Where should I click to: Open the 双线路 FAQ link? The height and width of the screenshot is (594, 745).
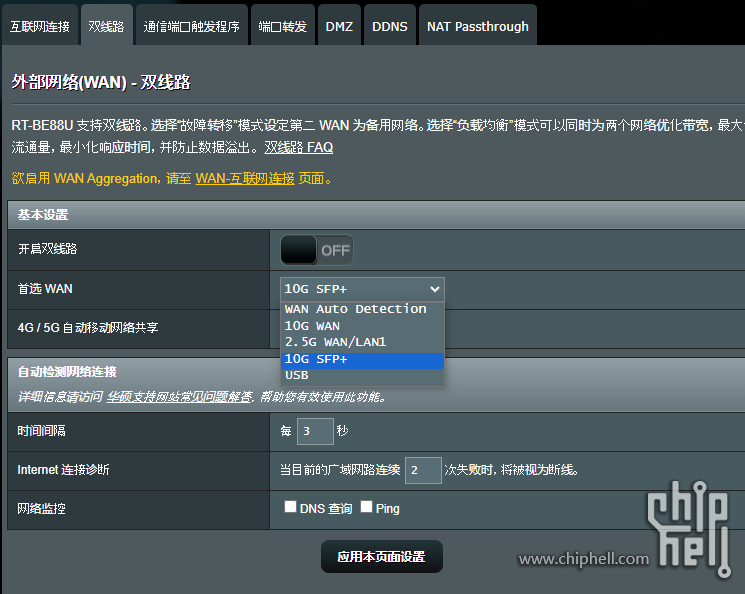point(298,147)
